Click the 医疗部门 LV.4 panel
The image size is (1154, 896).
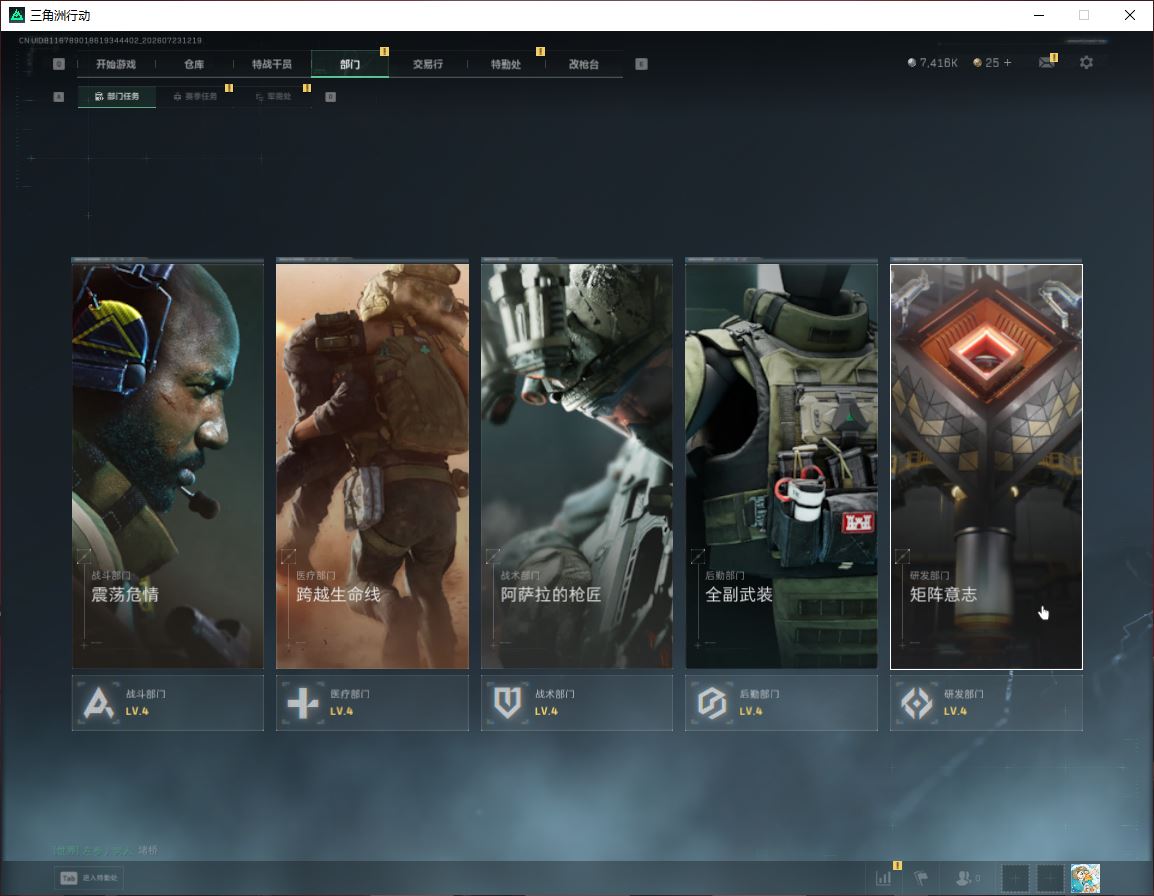click(372, 703)
